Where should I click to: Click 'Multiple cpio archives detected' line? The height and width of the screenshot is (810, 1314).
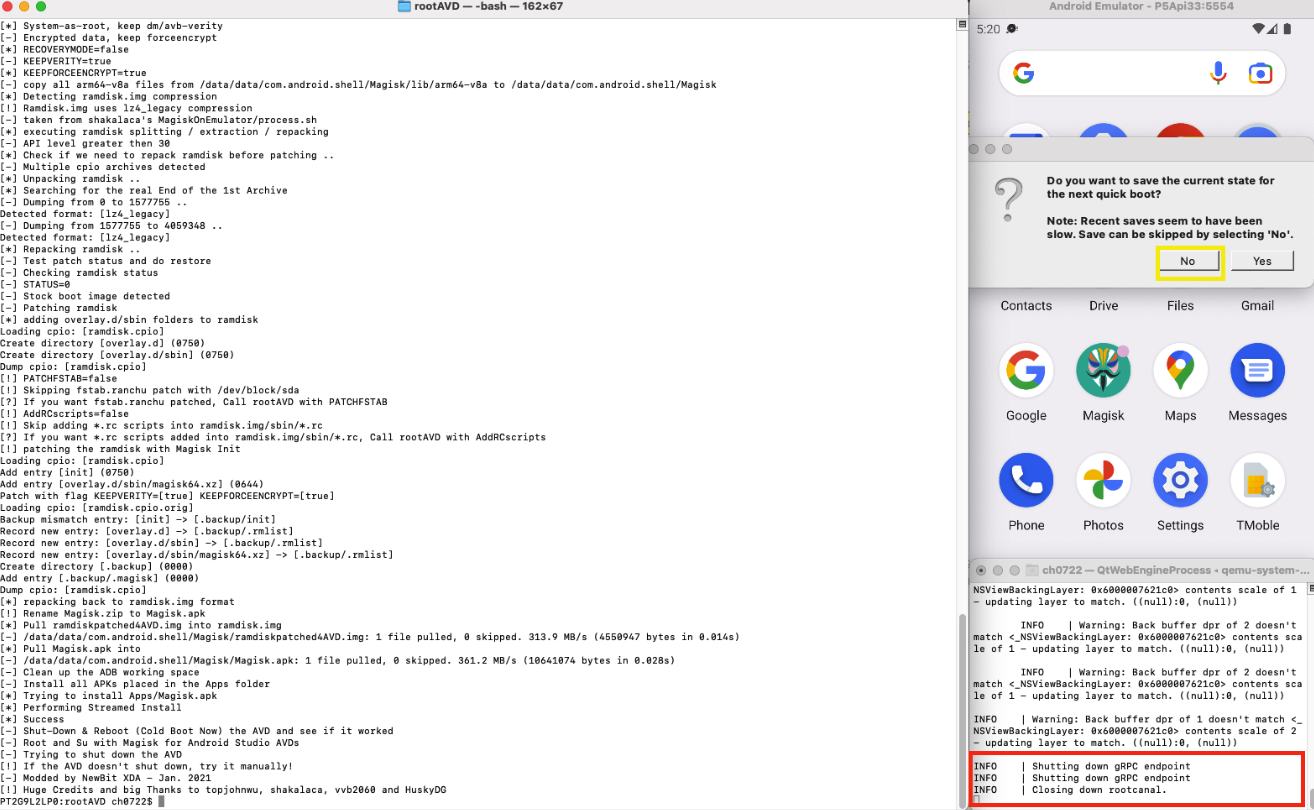click(103, 166)
